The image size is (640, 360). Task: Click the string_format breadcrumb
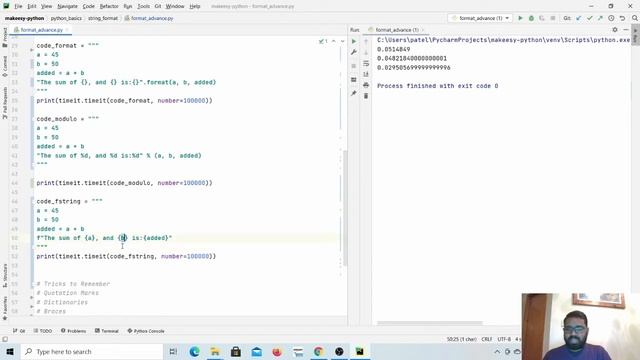(103, 18)
